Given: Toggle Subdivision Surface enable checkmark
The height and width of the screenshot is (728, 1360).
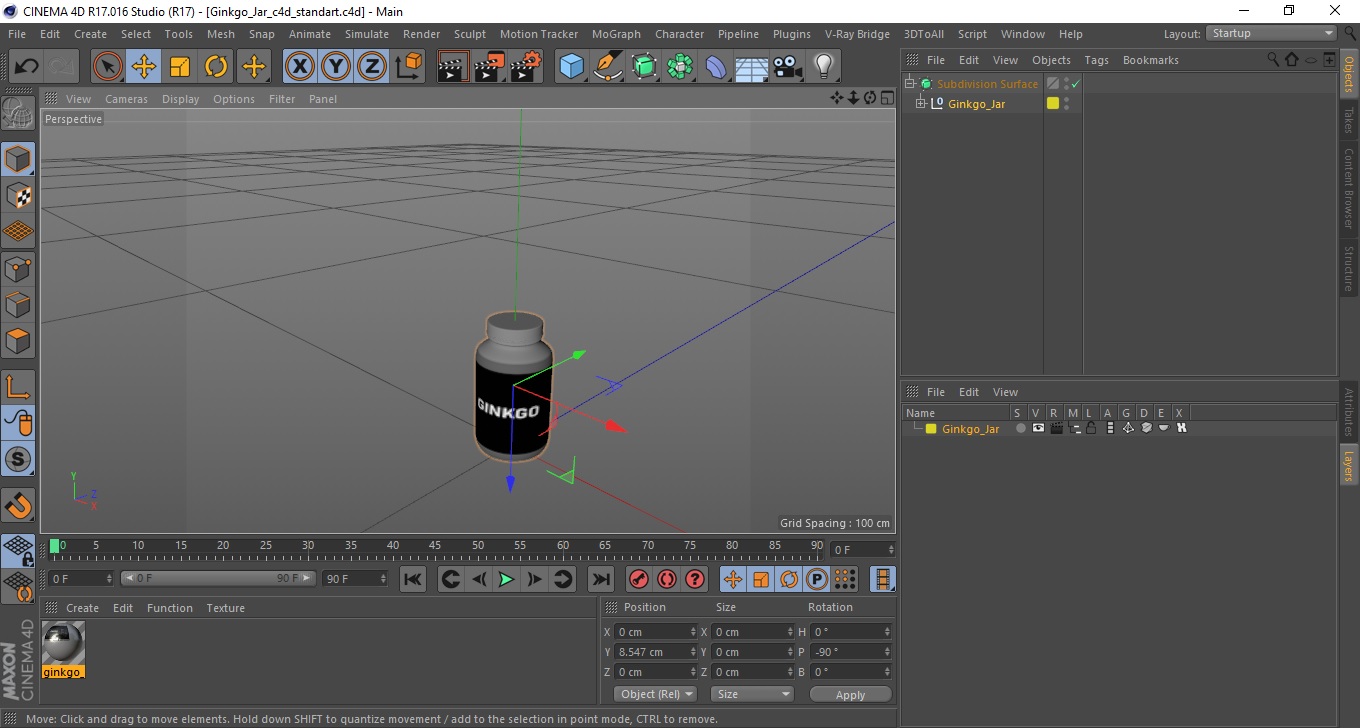Looking at the screenshot, I should point(1076,84).
